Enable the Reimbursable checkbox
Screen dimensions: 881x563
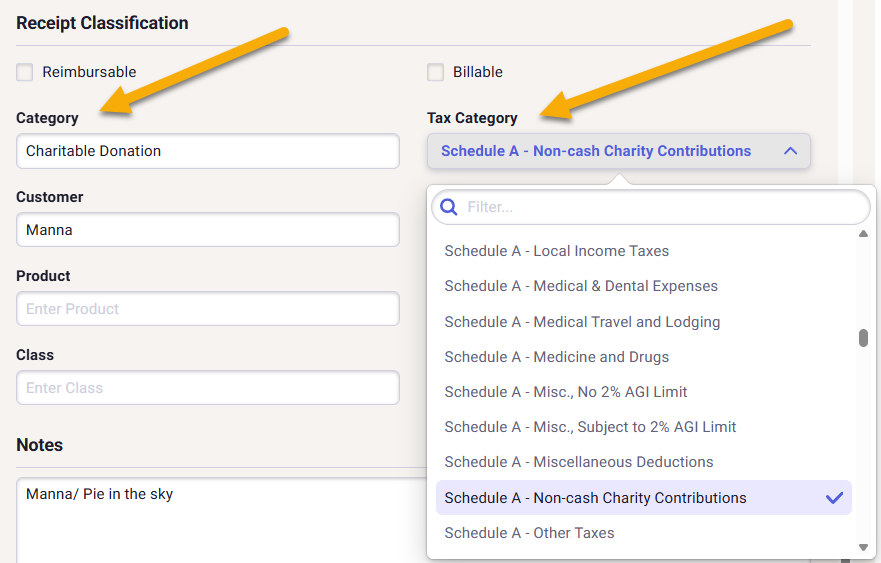[x=25, y=72]
